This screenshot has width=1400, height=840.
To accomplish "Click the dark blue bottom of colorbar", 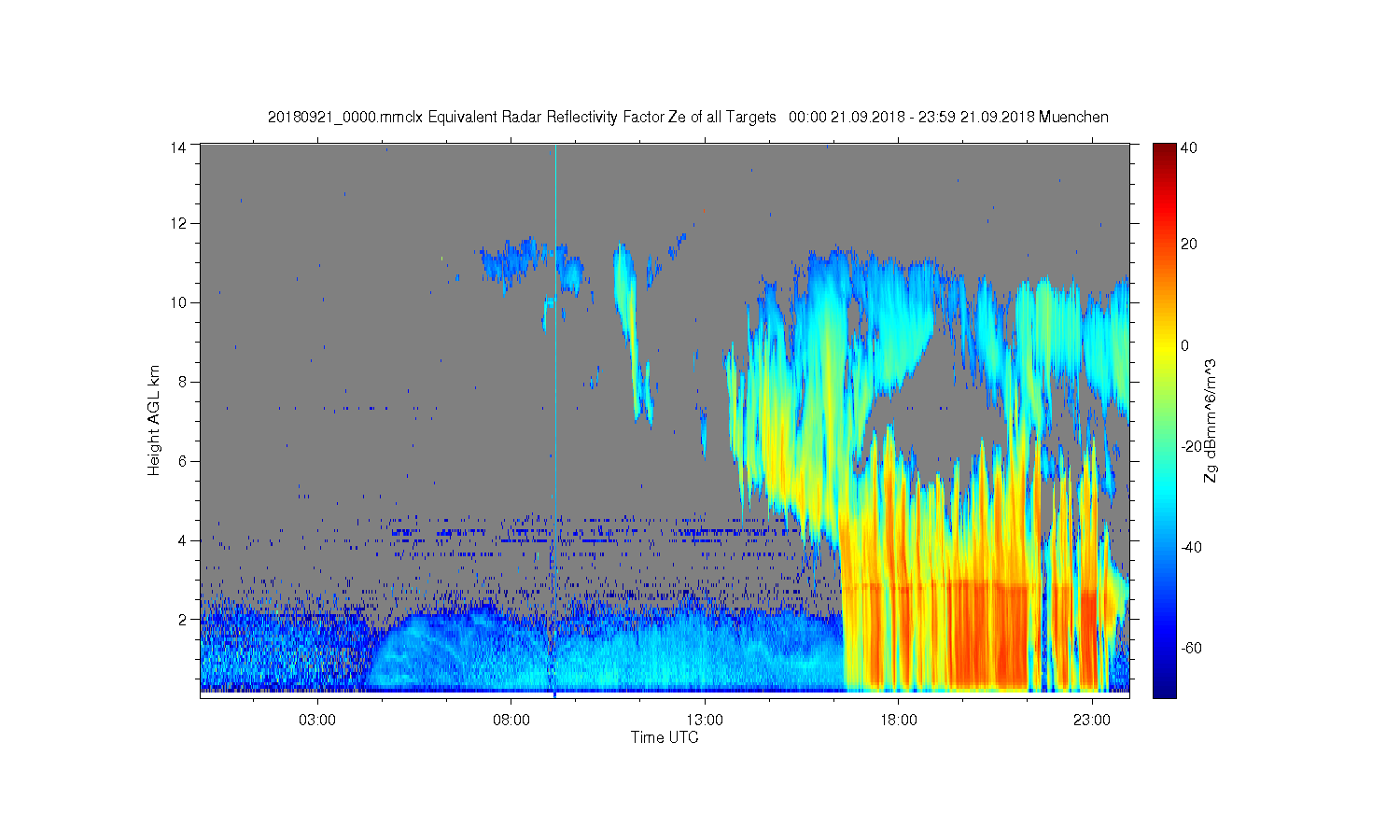I will tap(1164, 689).
